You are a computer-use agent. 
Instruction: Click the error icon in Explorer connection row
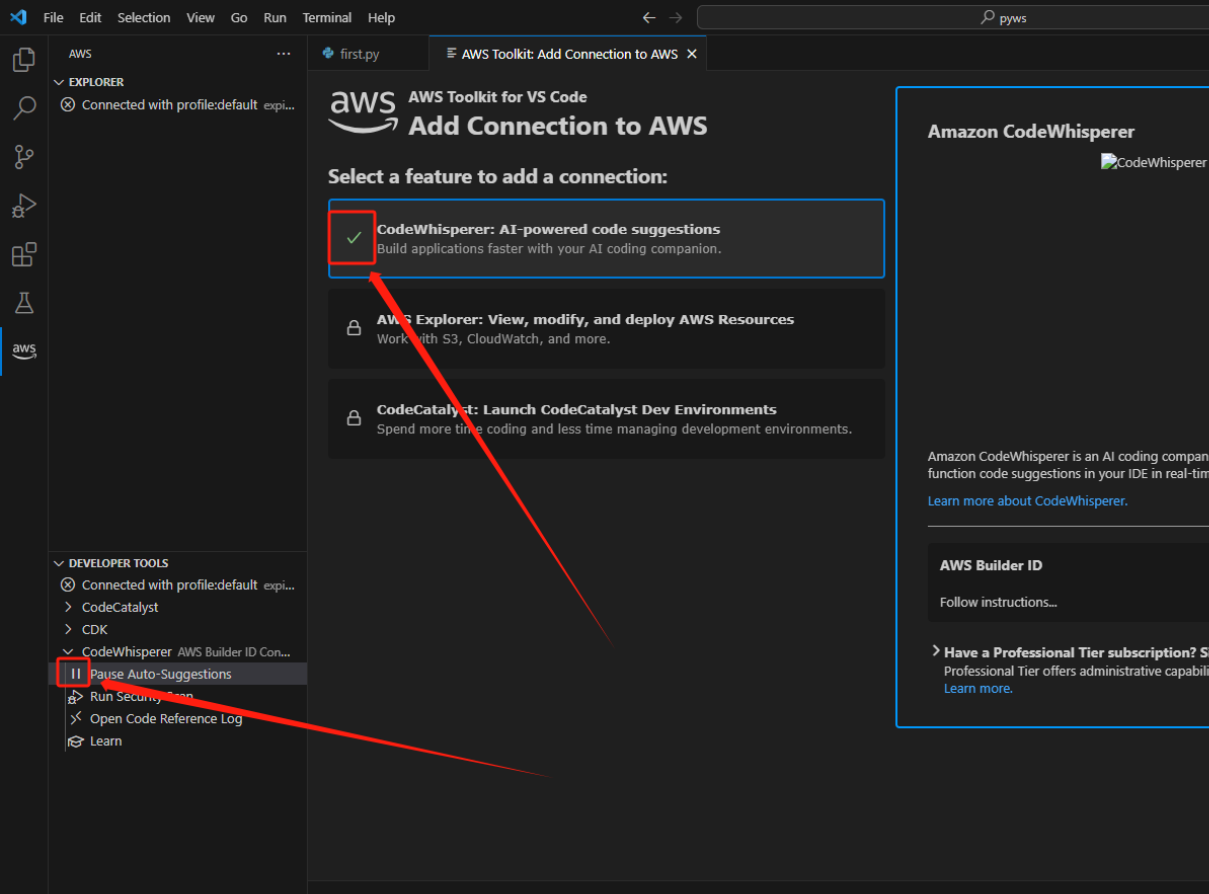click(x=68, y=105)
